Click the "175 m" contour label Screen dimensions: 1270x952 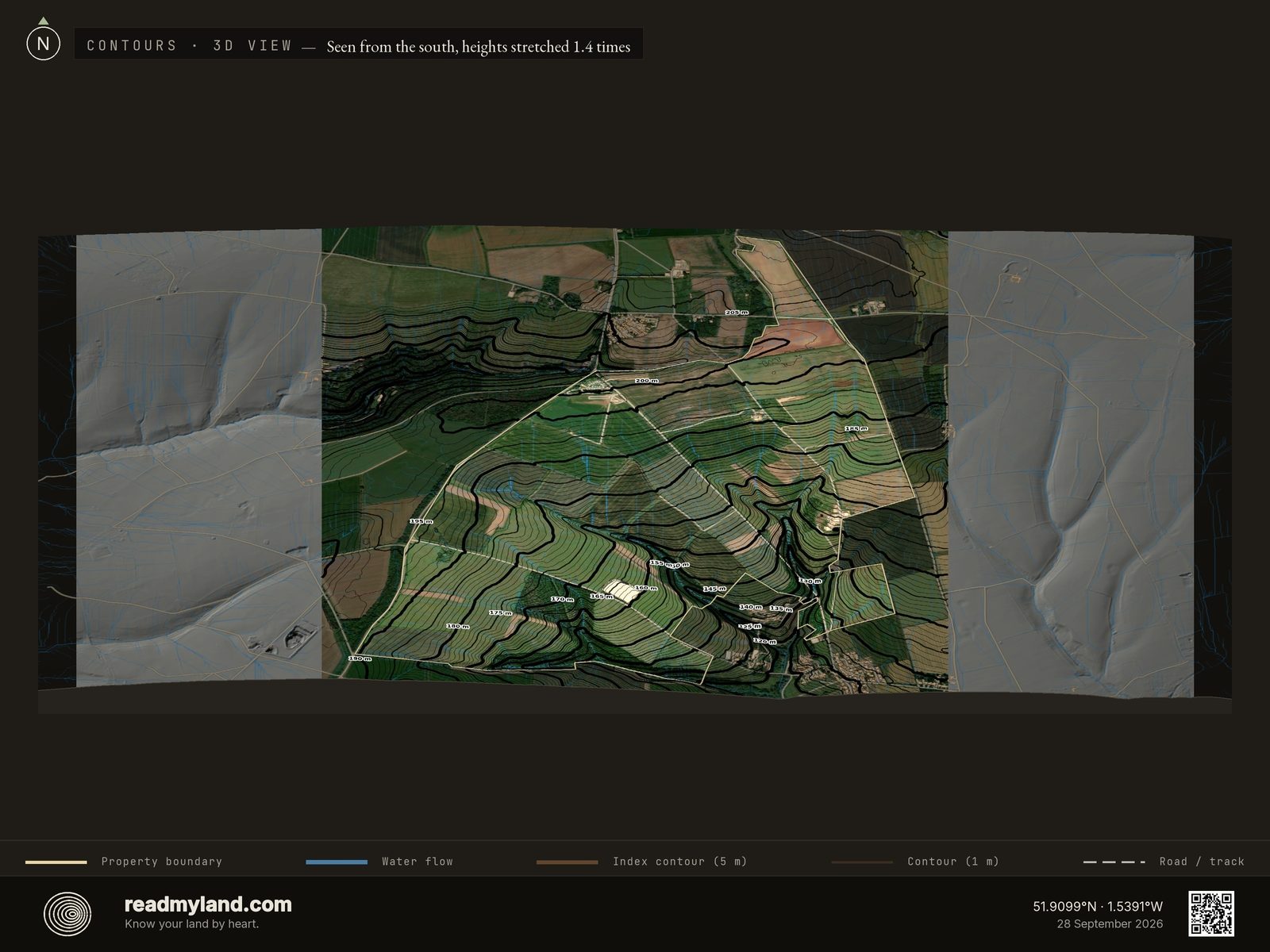pos(499,613)
